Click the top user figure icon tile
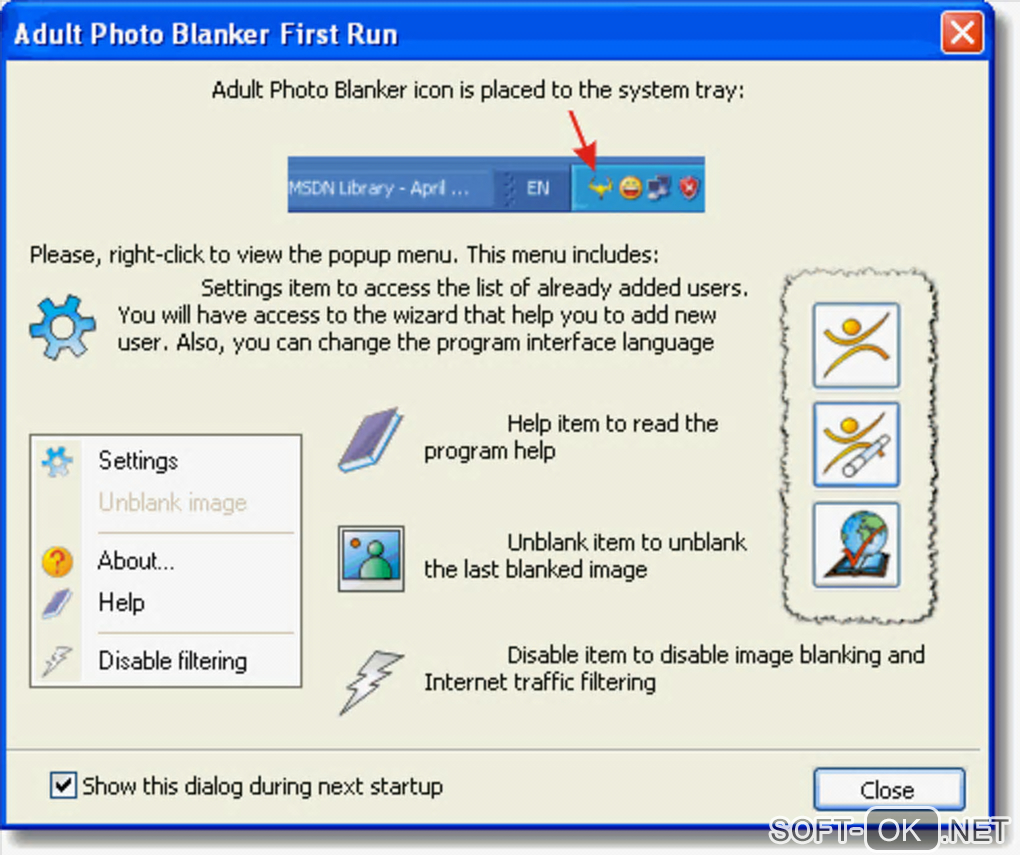Viewport: 1020px width, 855px height. point(856,346)
